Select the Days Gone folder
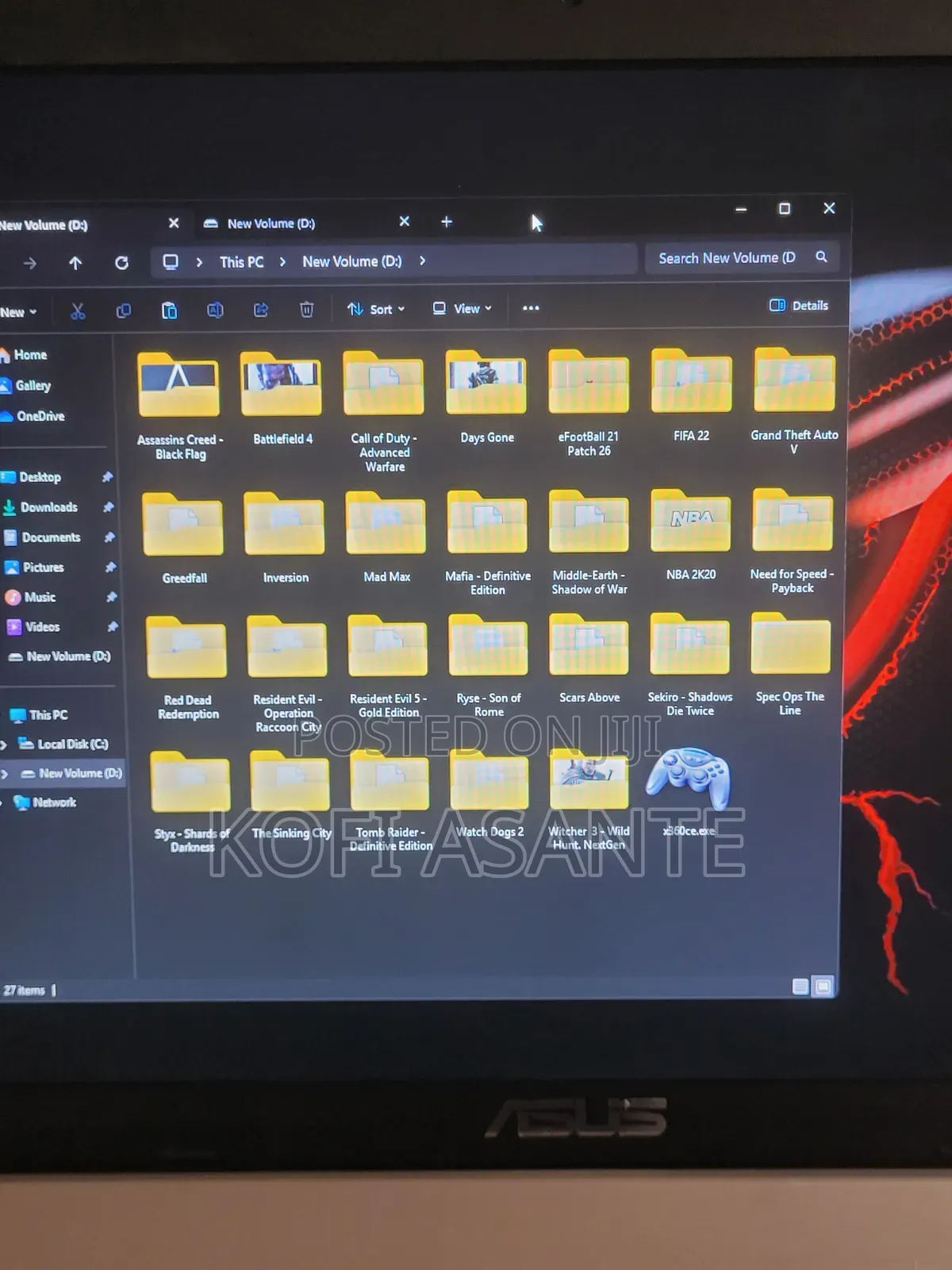The width and height of the screenshot is (952, 1270). click(x=486, y=398)
